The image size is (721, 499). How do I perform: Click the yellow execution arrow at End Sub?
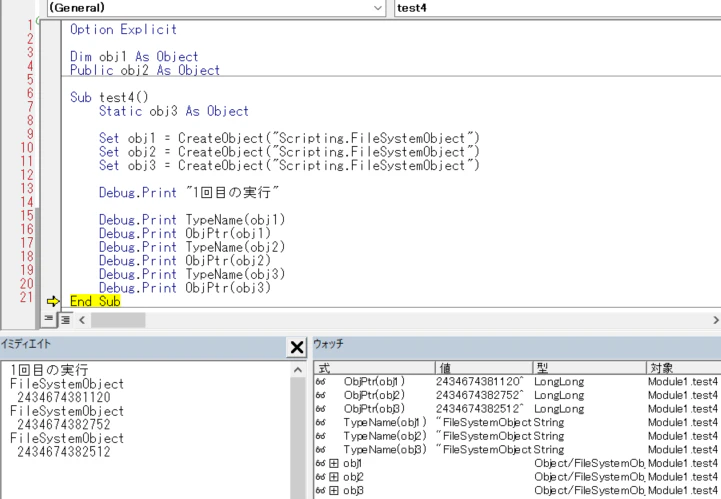pos(53,302)
